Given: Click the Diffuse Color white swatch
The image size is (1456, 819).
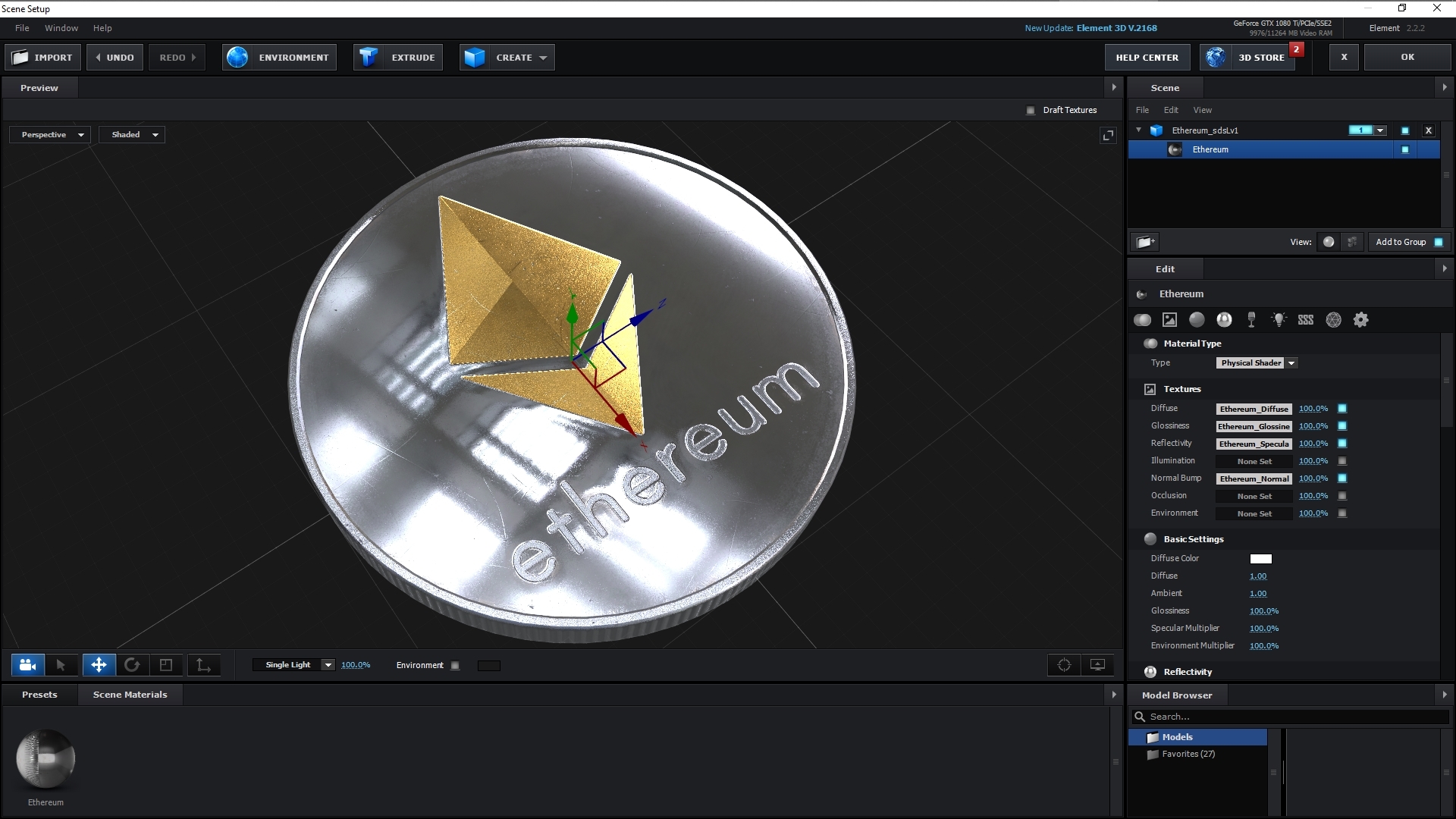Looking at the screenshot, I should tap(1260, 559).
